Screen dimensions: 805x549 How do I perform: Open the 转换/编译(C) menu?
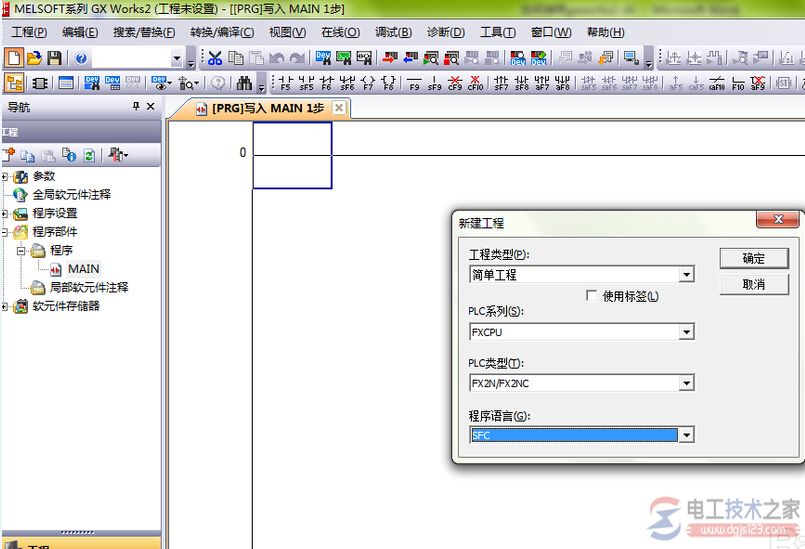coord(222,32)
